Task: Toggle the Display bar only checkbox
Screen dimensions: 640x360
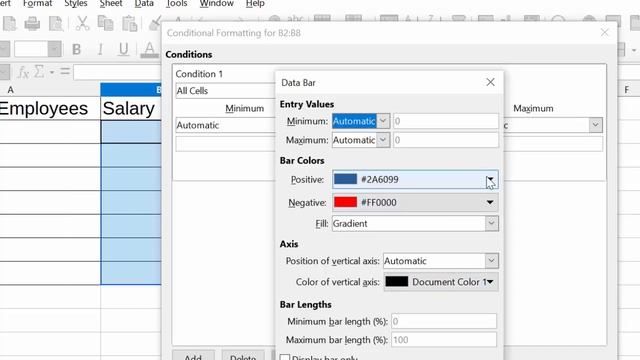Action: [284, 358]
